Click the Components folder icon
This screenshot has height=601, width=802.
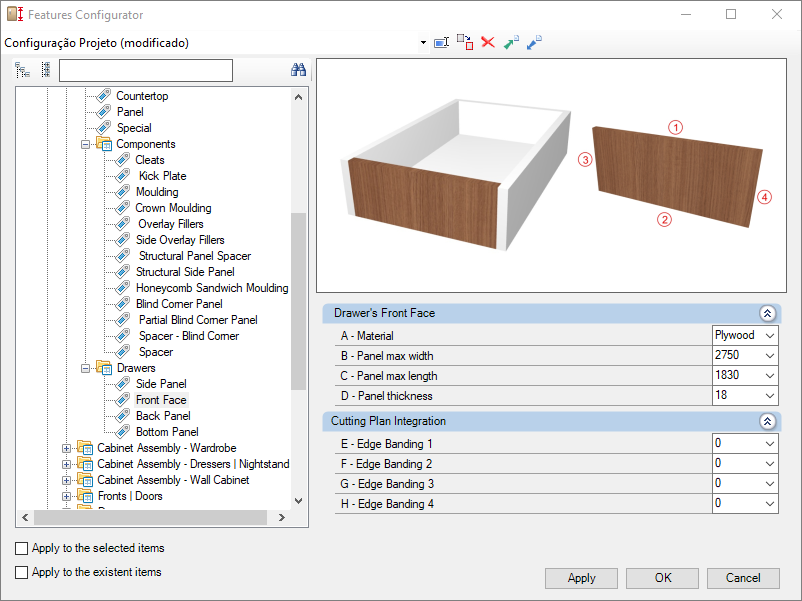click(104, 144)
